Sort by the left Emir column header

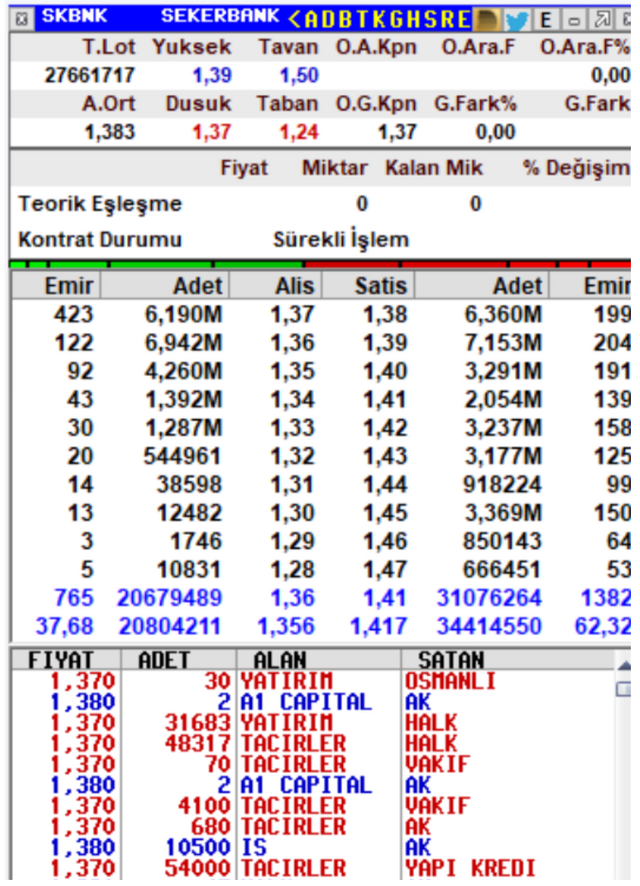click(56, 285)
